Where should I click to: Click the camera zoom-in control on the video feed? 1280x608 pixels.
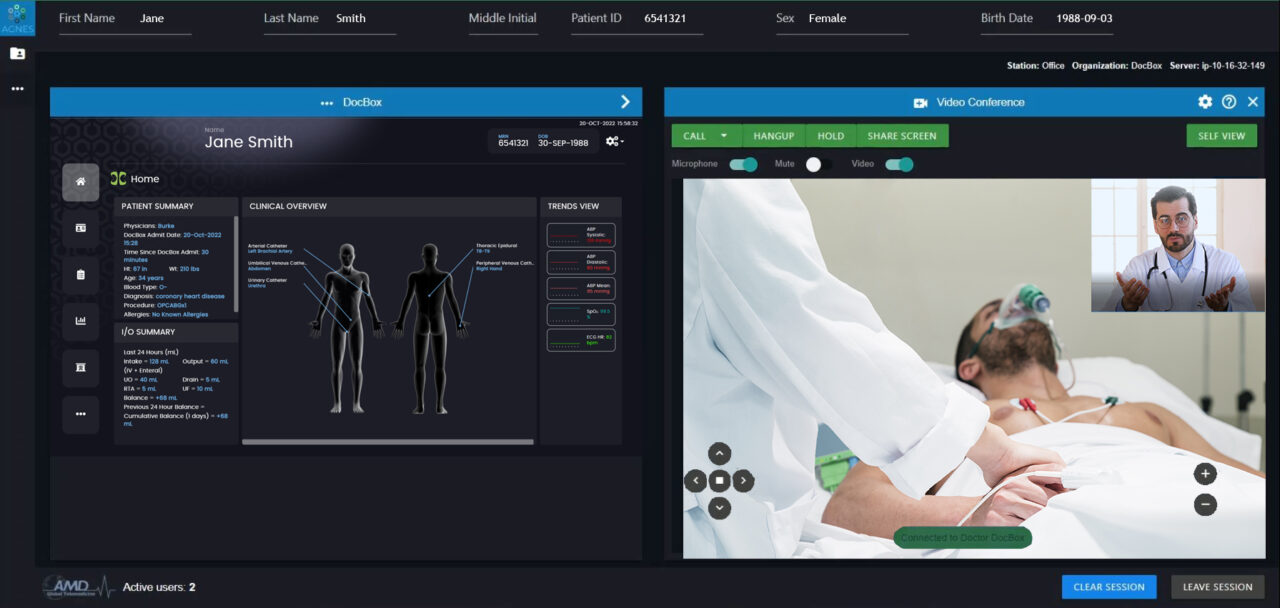coord(1205,475)
